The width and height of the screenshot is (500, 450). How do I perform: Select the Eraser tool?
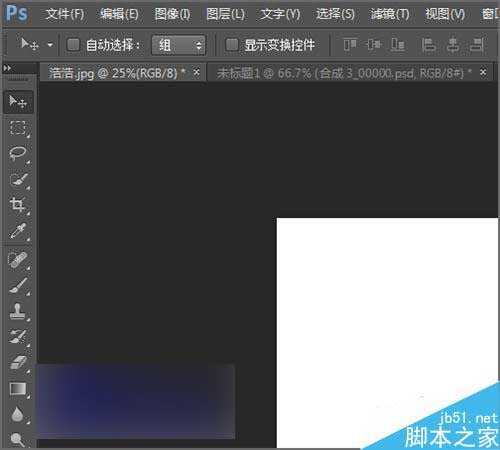click(18, 363)
